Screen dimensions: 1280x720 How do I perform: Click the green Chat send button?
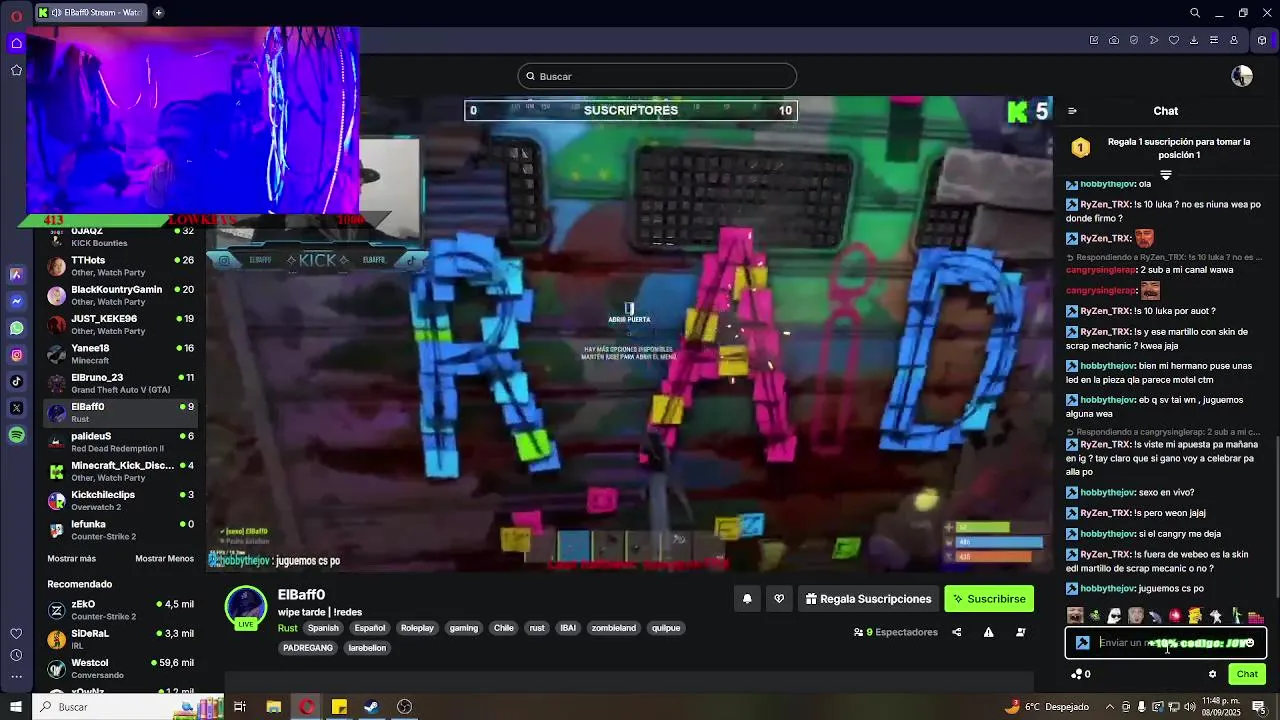tap(1246, 674)
